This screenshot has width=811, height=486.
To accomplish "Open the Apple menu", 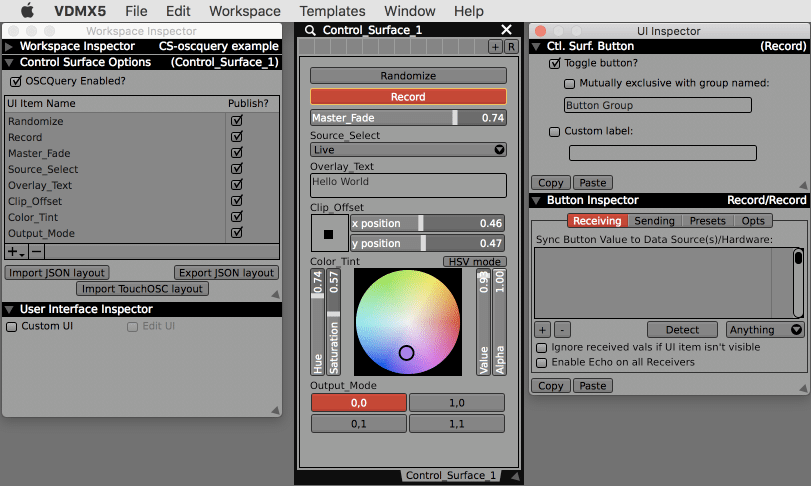I will (x=27, y=10).
